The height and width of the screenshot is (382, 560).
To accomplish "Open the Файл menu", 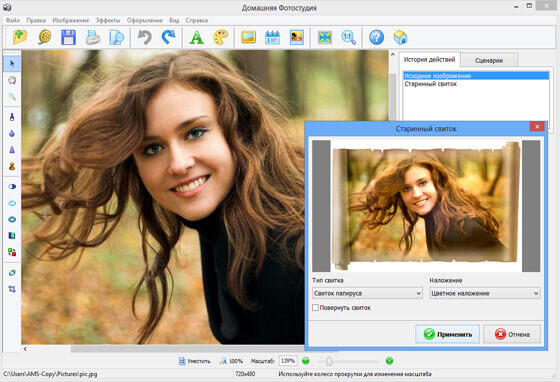I will 13,20.
